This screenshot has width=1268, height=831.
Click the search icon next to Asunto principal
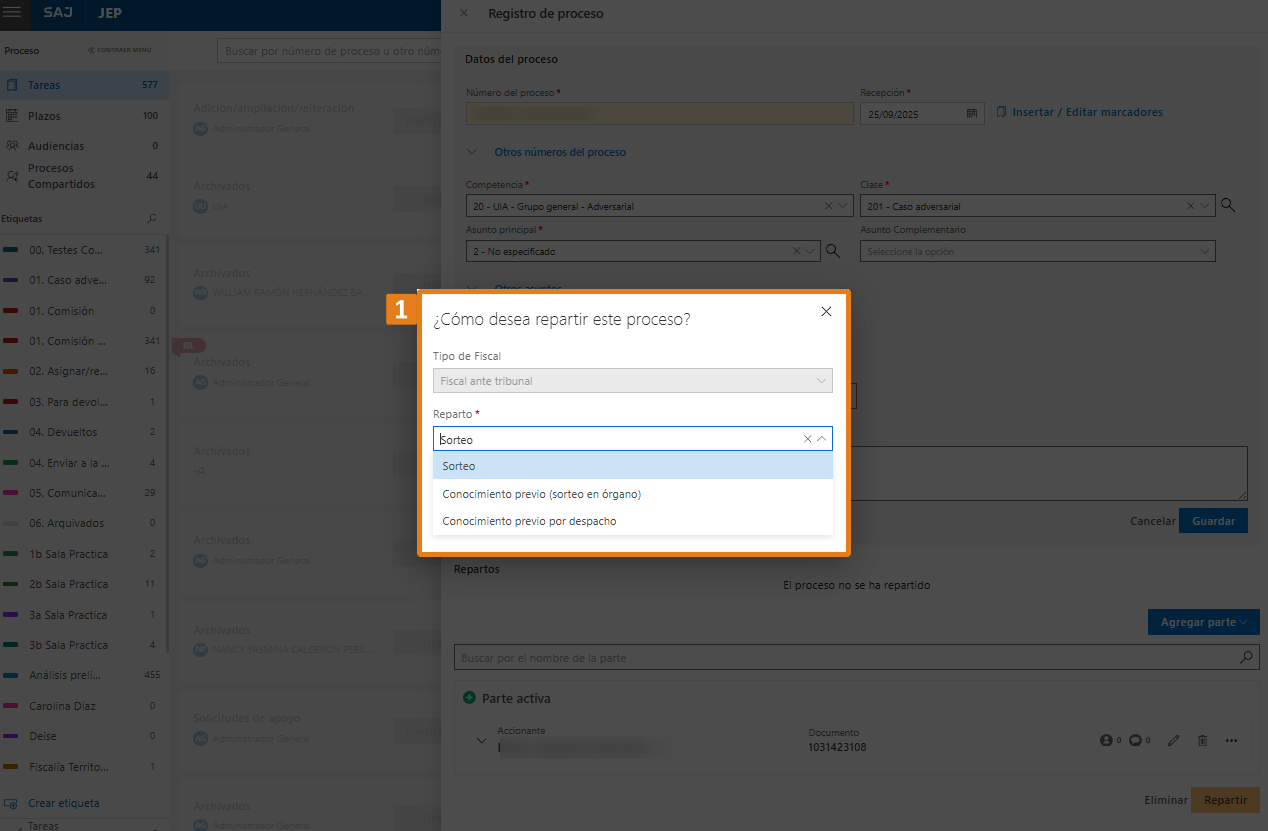click(x=832, y=251)
